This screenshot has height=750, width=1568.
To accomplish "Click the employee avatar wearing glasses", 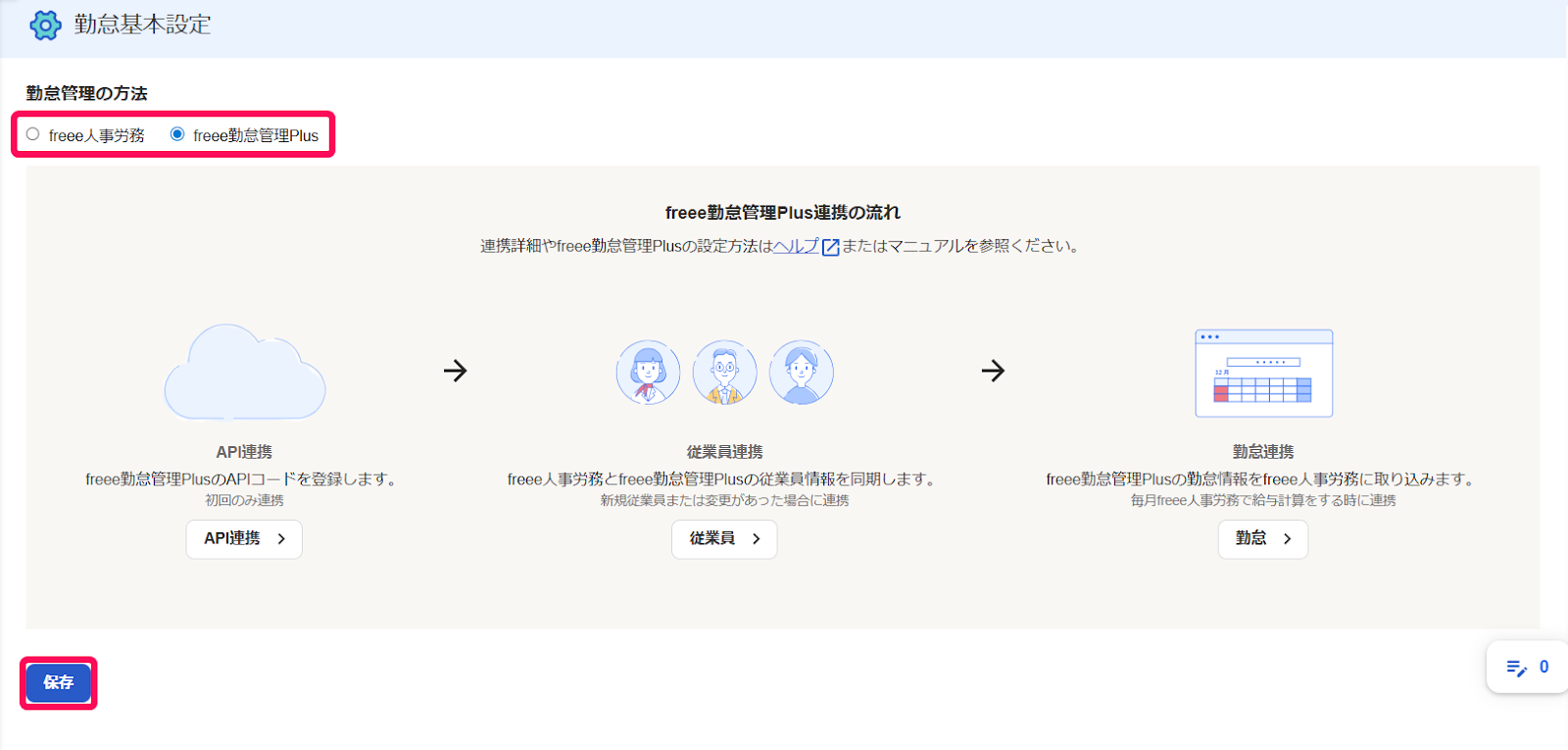I will tap(724, 373).
